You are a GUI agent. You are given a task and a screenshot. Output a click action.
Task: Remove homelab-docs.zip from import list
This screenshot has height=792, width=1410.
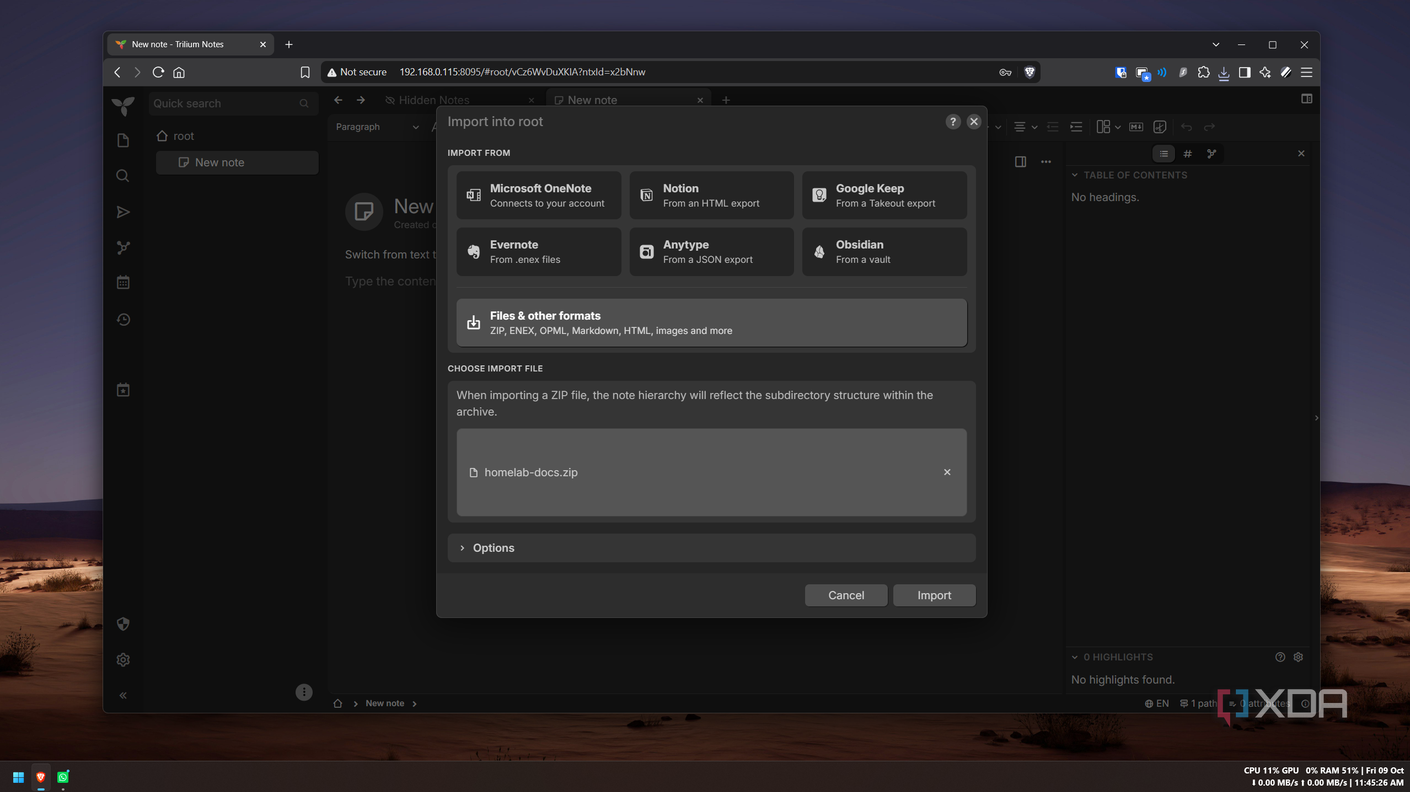click(947, 472)
